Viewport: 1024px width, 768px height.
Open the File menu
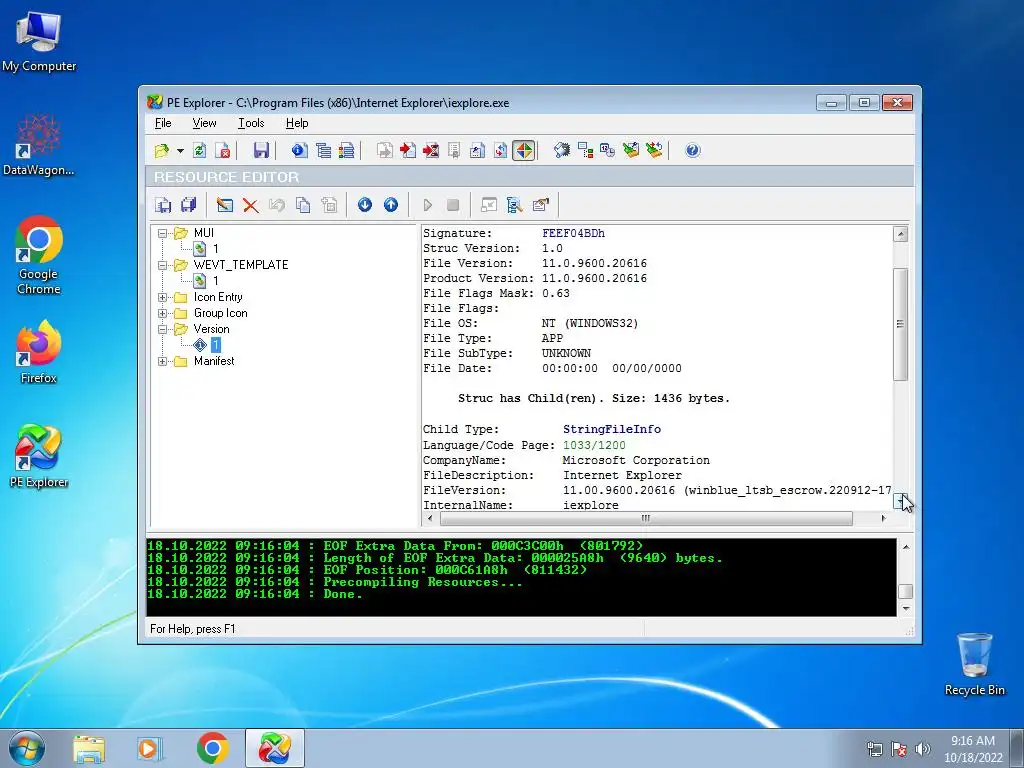163,123
